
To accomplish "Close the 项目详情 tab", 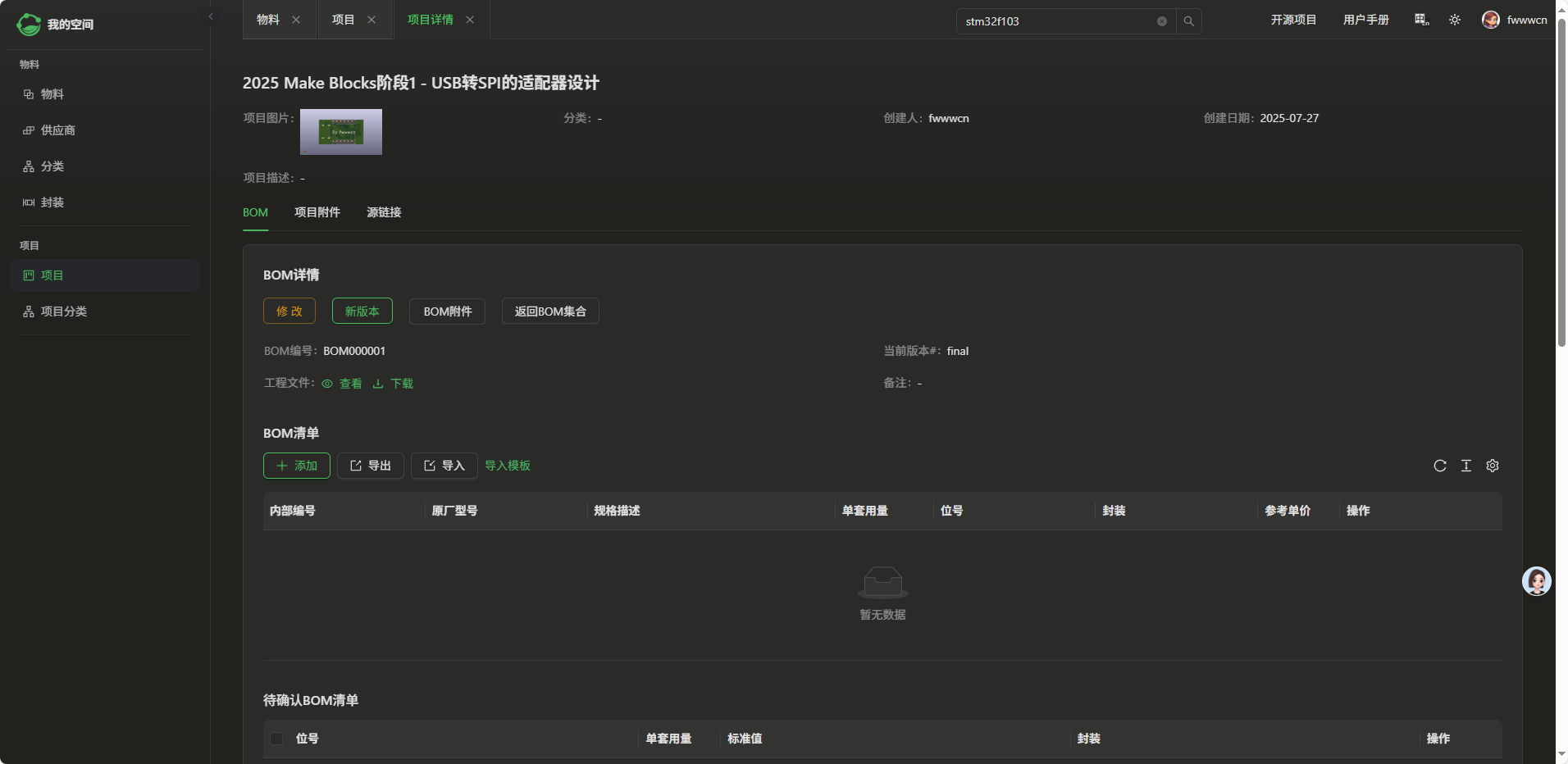I will [470, 20].
